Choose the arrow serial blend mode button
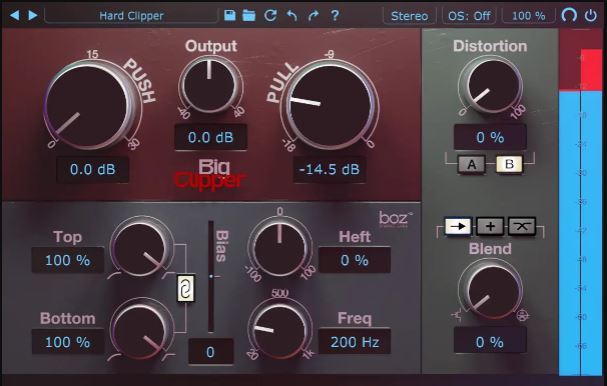Image resolution: width=607 pixels, height=386 pixels. 458,226
